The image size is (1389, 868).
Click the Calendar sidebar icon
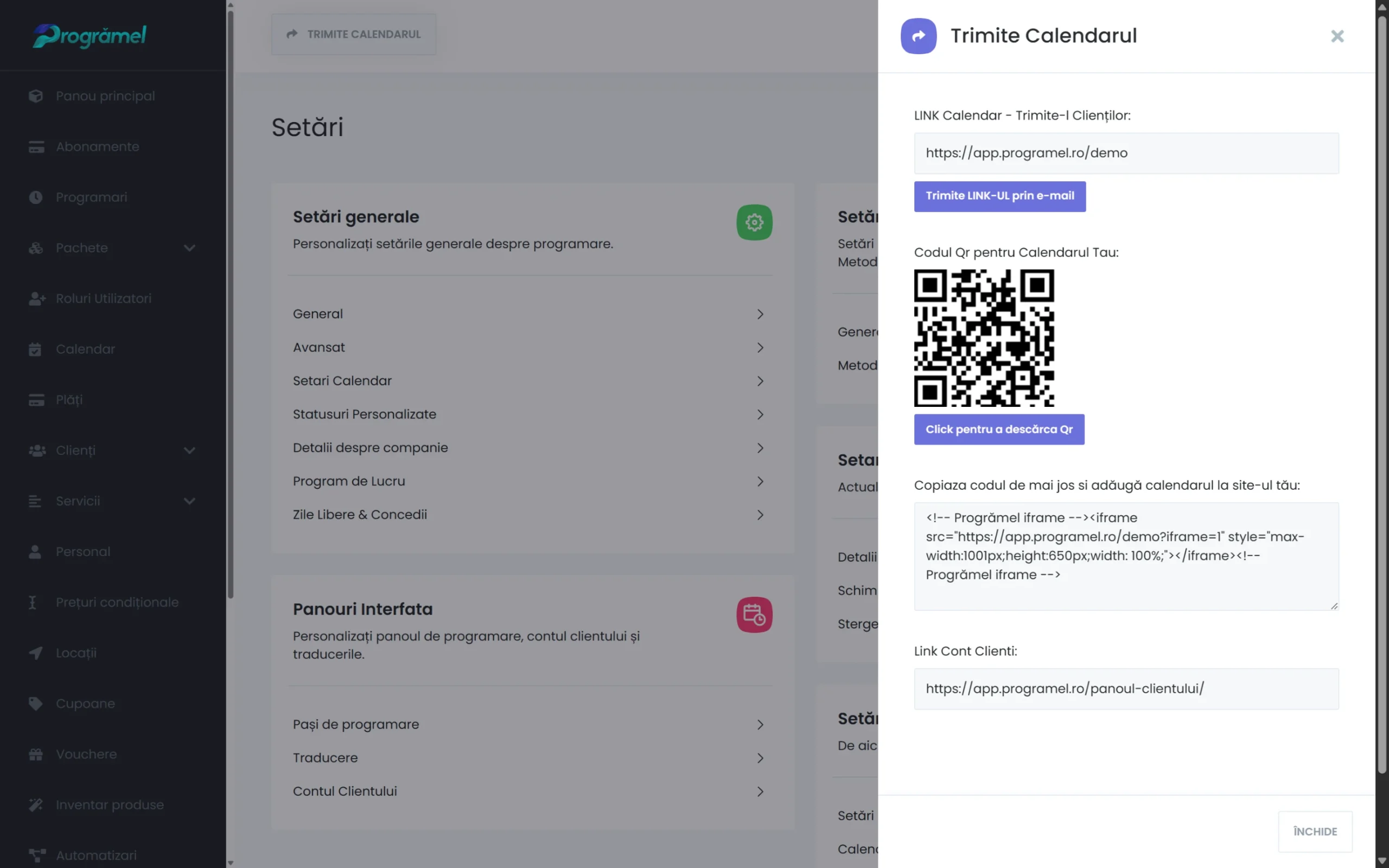36,349
